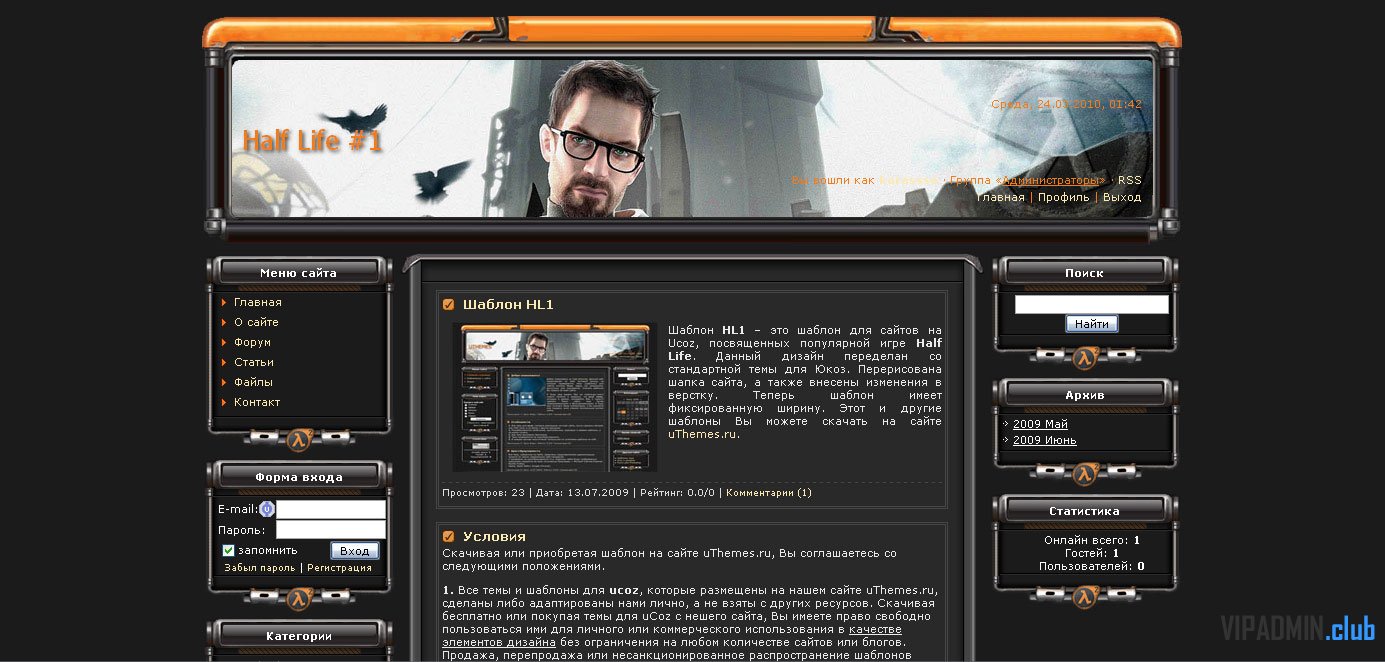Click the bullet icon next to 2009 Июнь
The image size is (1385, 662).
point(1006,440)
